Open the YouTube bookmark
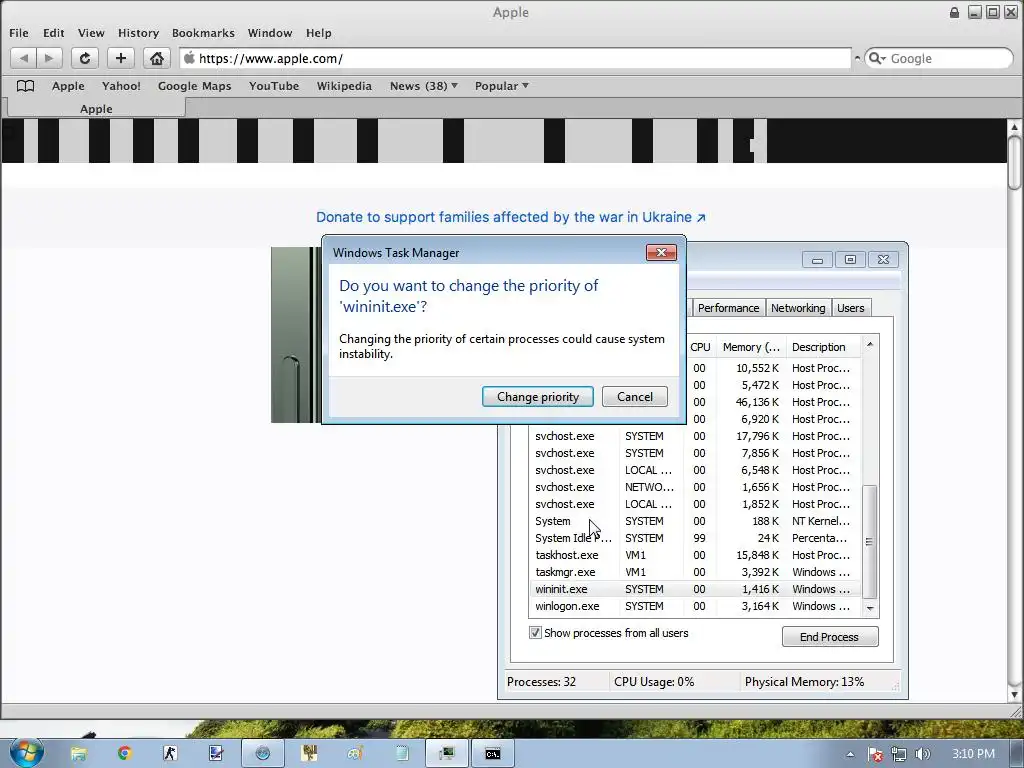Viewport: 1024px width, 768px height. click(274, 86)
